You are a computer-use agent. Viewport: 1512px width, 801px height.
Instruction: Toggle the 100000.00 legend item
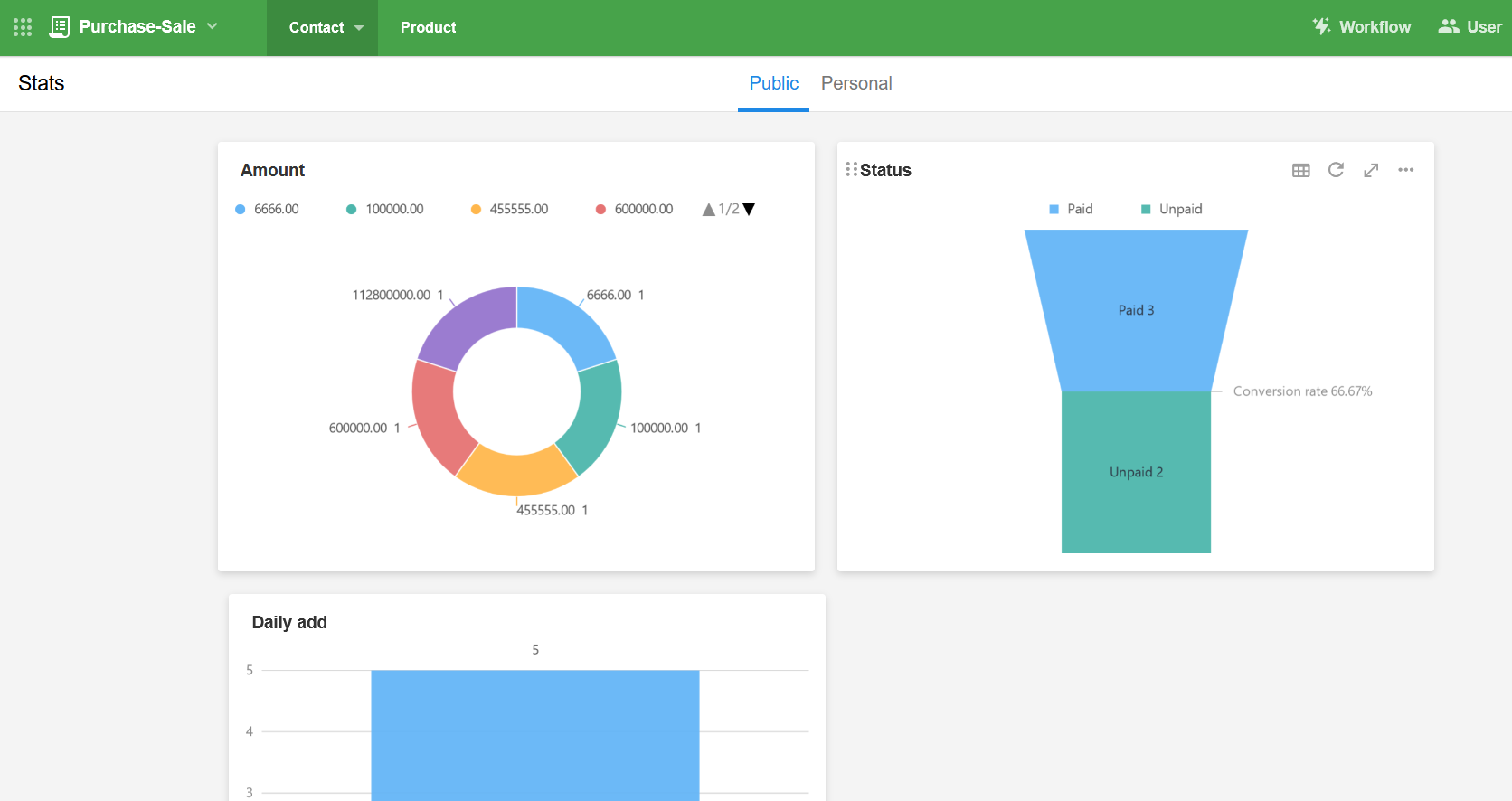tap(384, 209)
